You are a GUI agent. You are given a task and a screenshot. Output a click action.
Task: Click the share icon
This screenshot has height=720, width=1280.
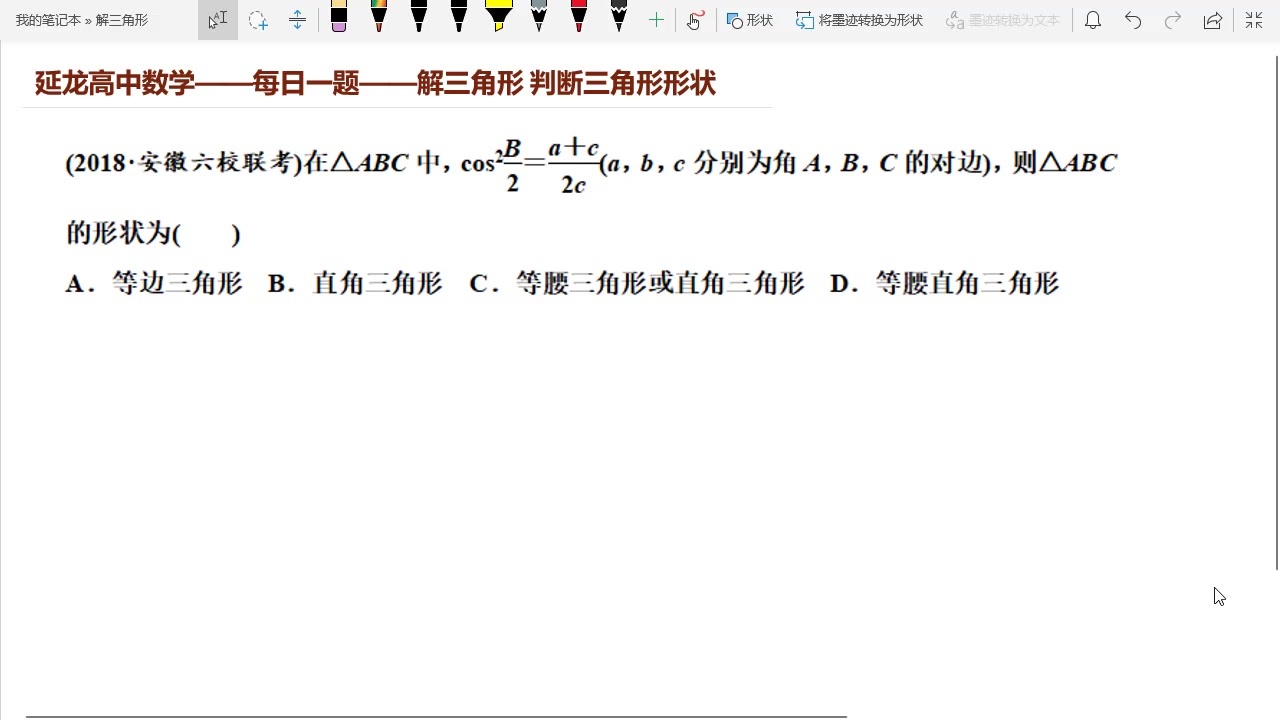1213,20
